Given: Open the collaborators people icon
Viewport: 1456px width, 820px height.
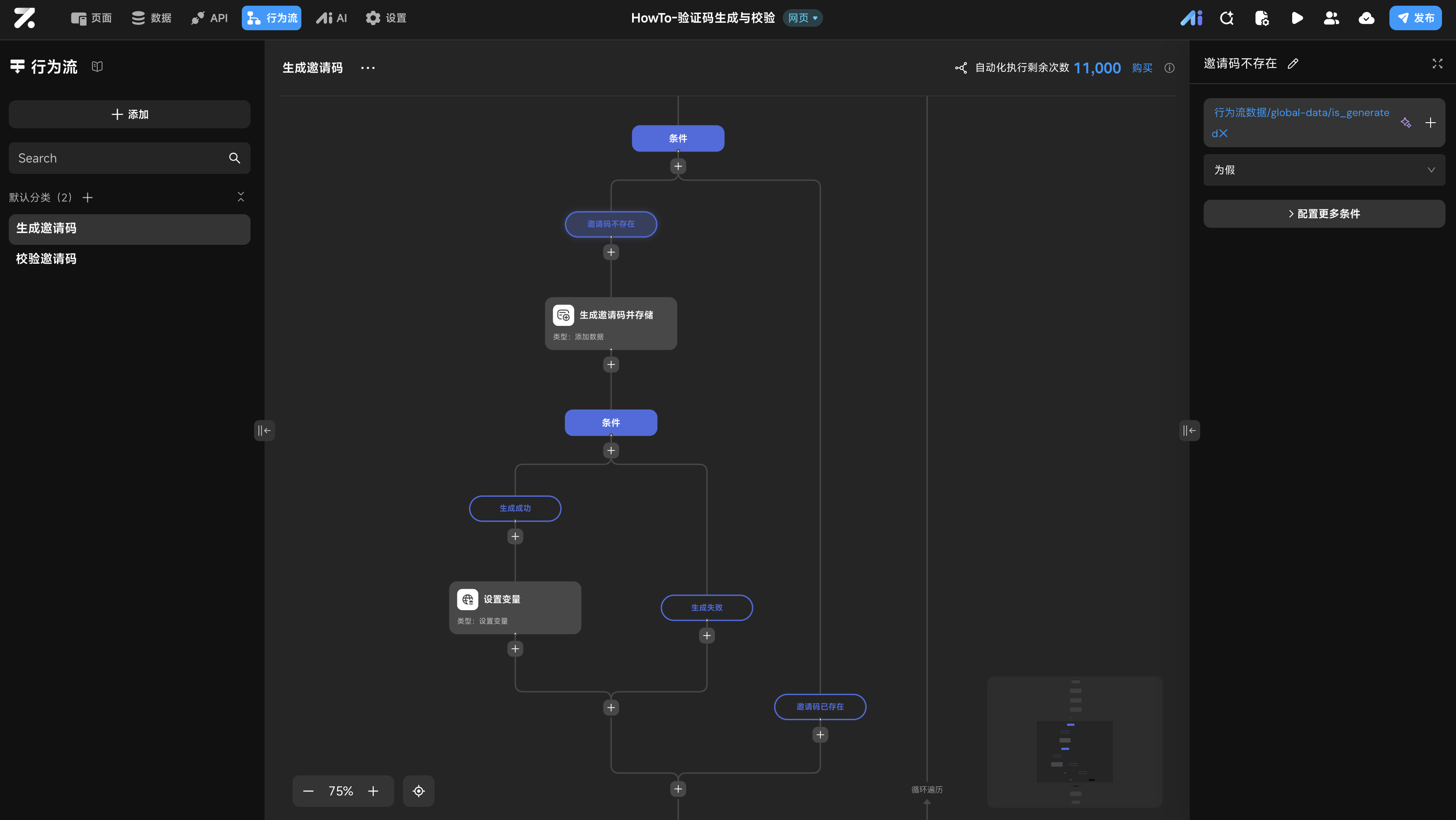Looking at the screenshot, I should (1331, 18).
